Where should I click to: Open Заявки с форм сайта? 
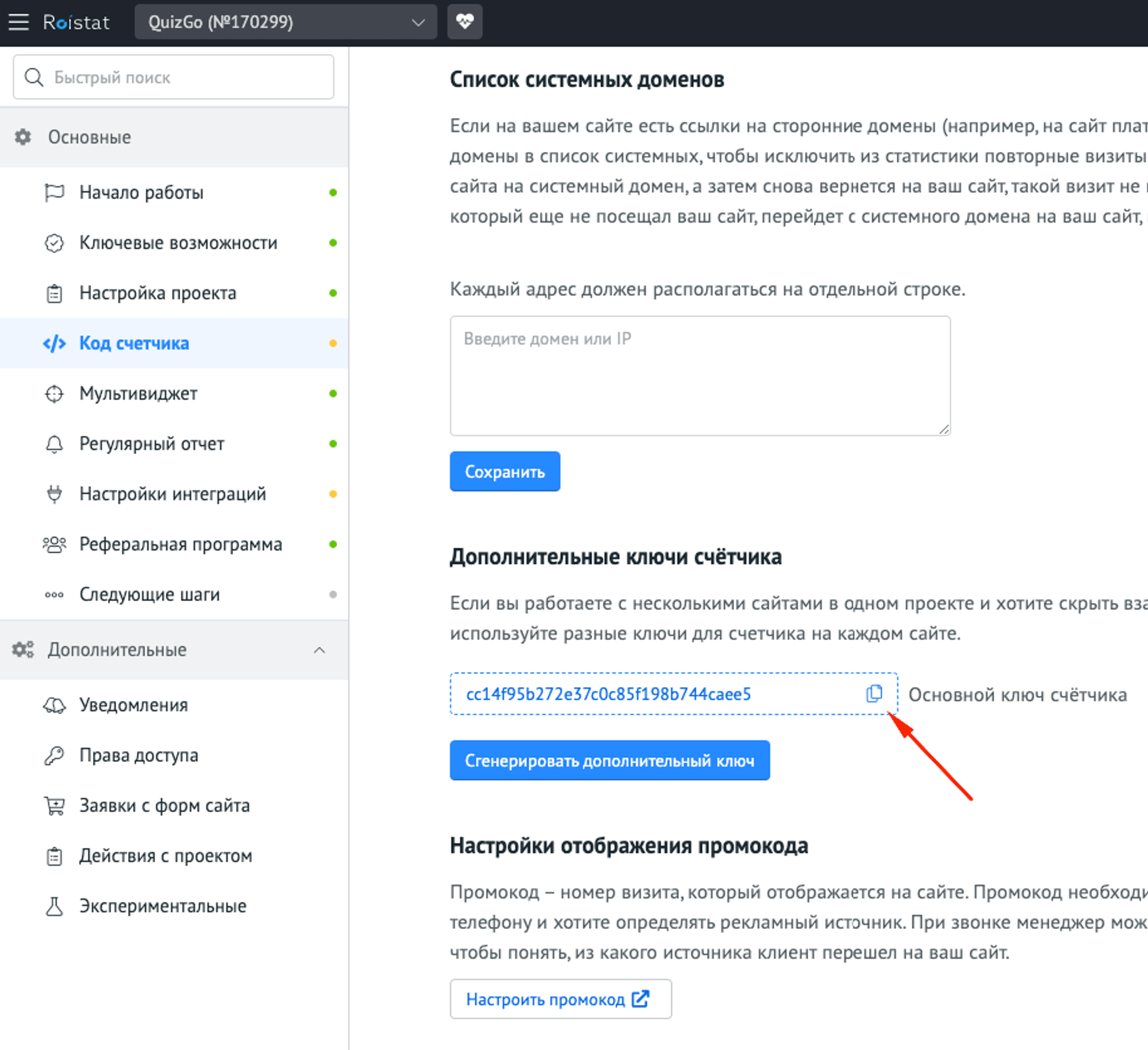pos(164,806)
